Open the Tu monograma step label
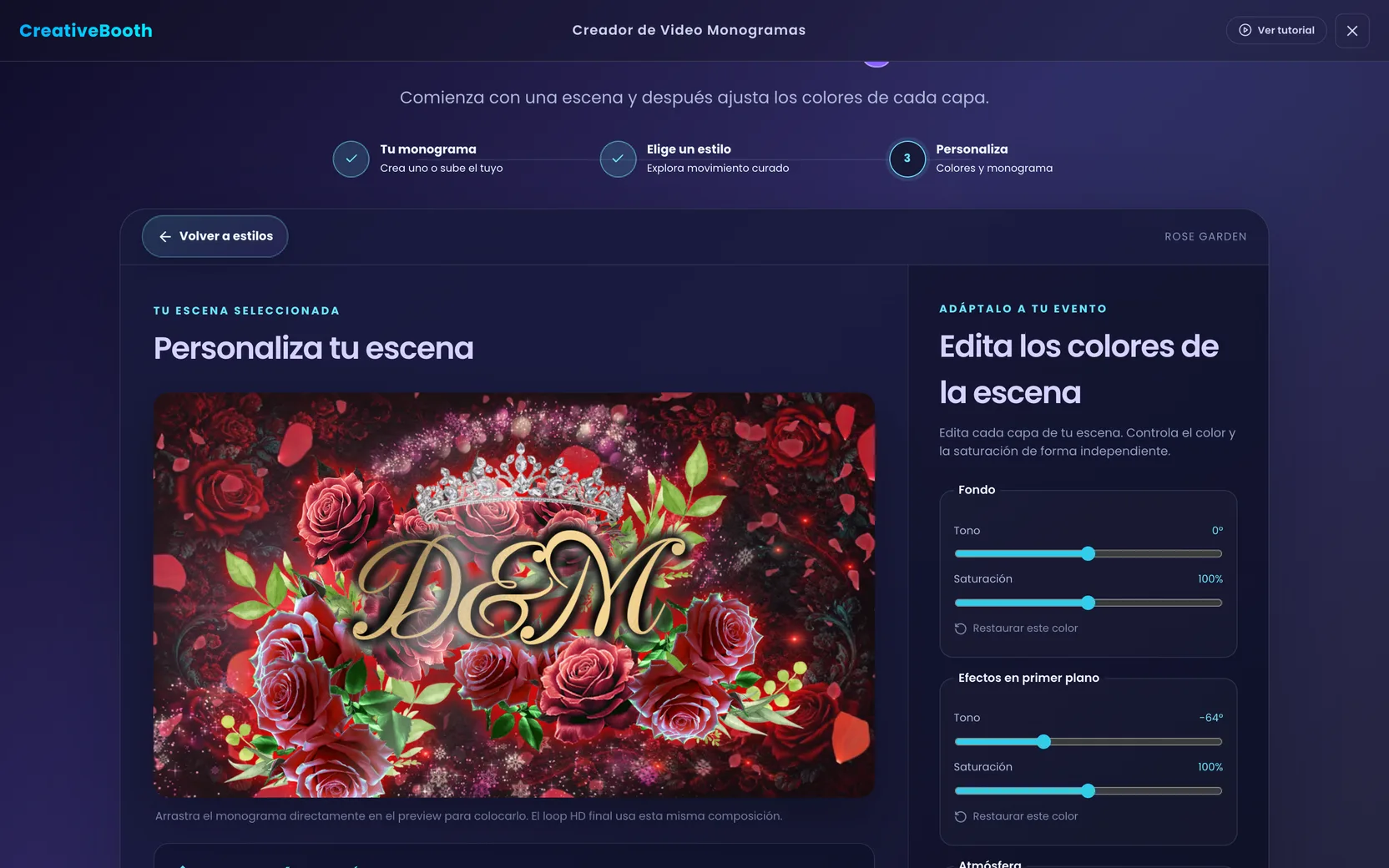 pyautogui.click(x=428, y=149)
